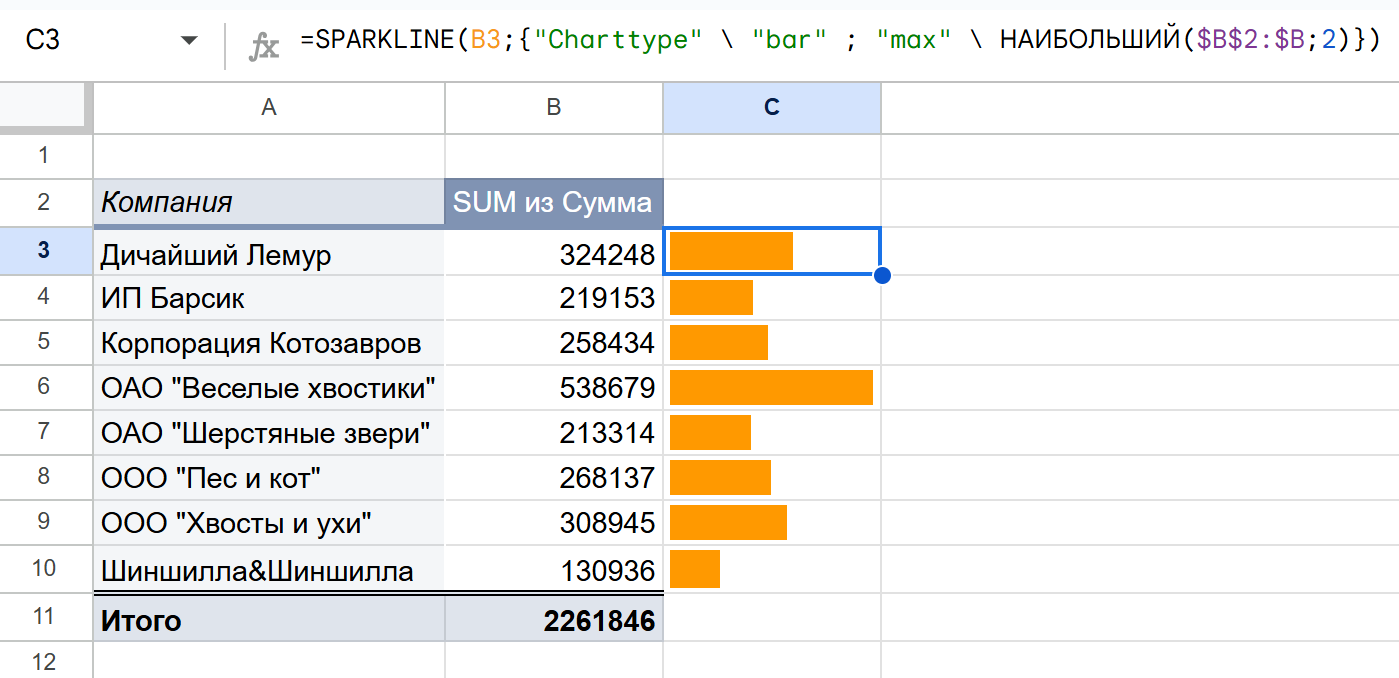Click the "SUM из Сумма" header cell
Viewport: 1399px width, 678px height.
click(553, 203)
